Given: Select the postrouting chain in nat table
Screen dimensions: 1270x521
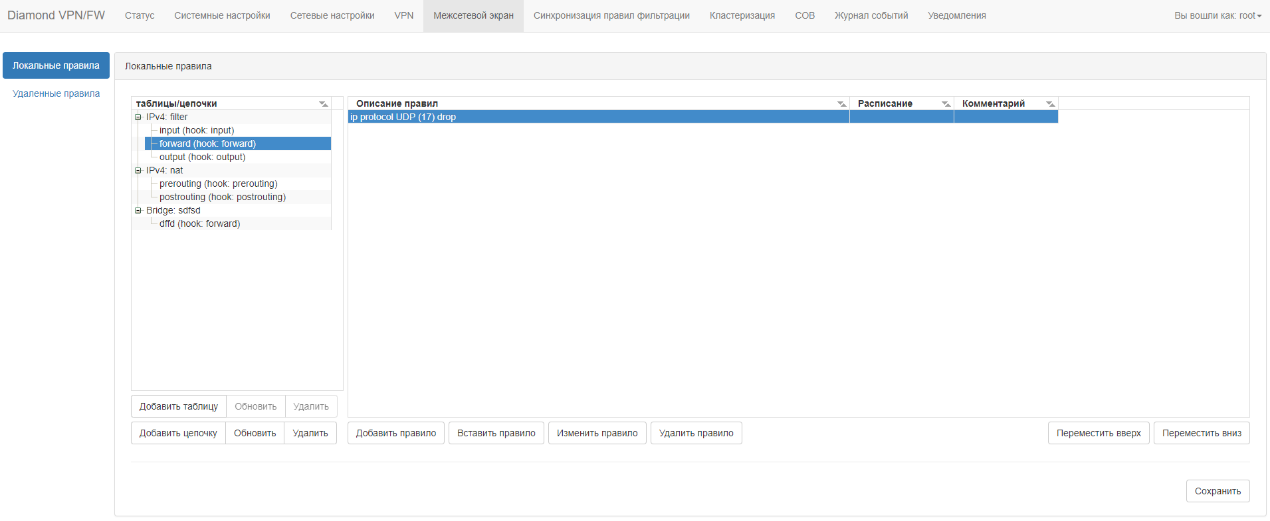Looking at the screenshot, I should [x=222, y=197].
